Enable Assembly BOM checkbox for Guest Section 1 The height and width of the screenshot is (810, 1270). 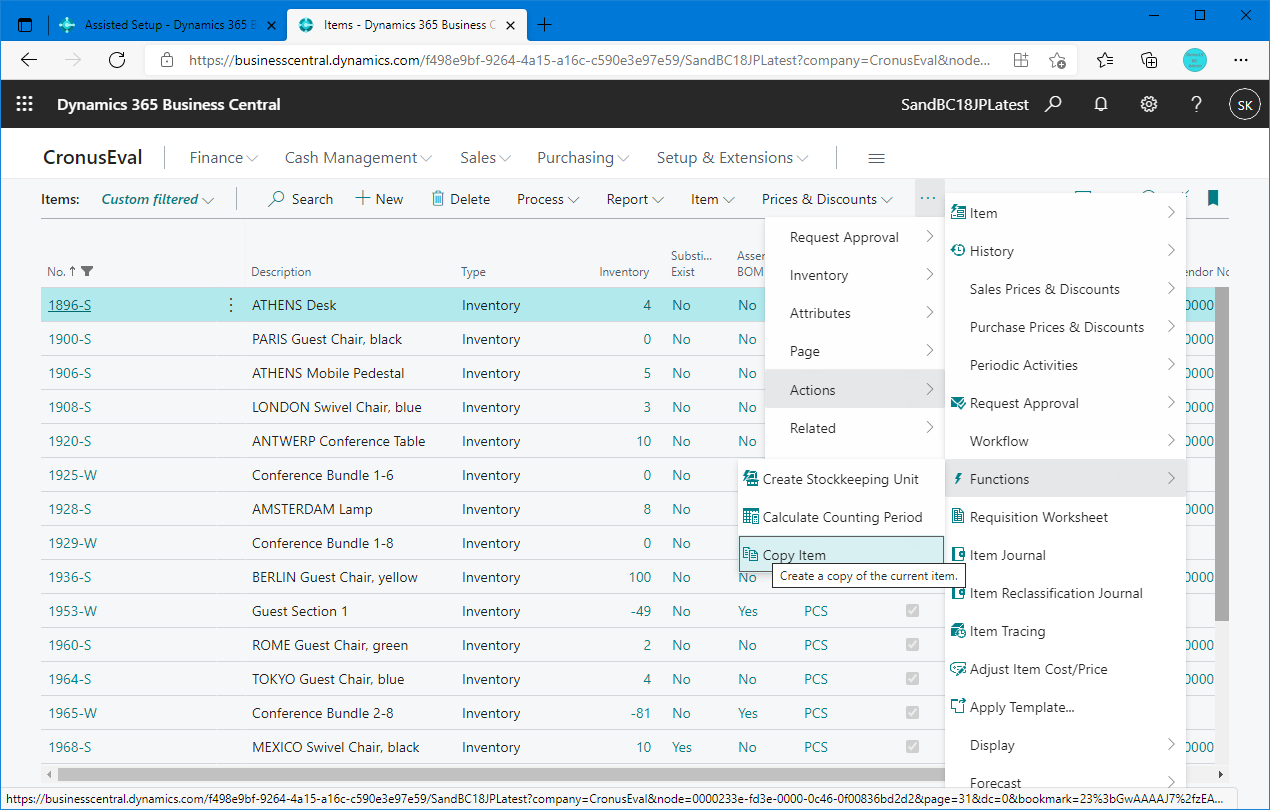coord(911,610)
